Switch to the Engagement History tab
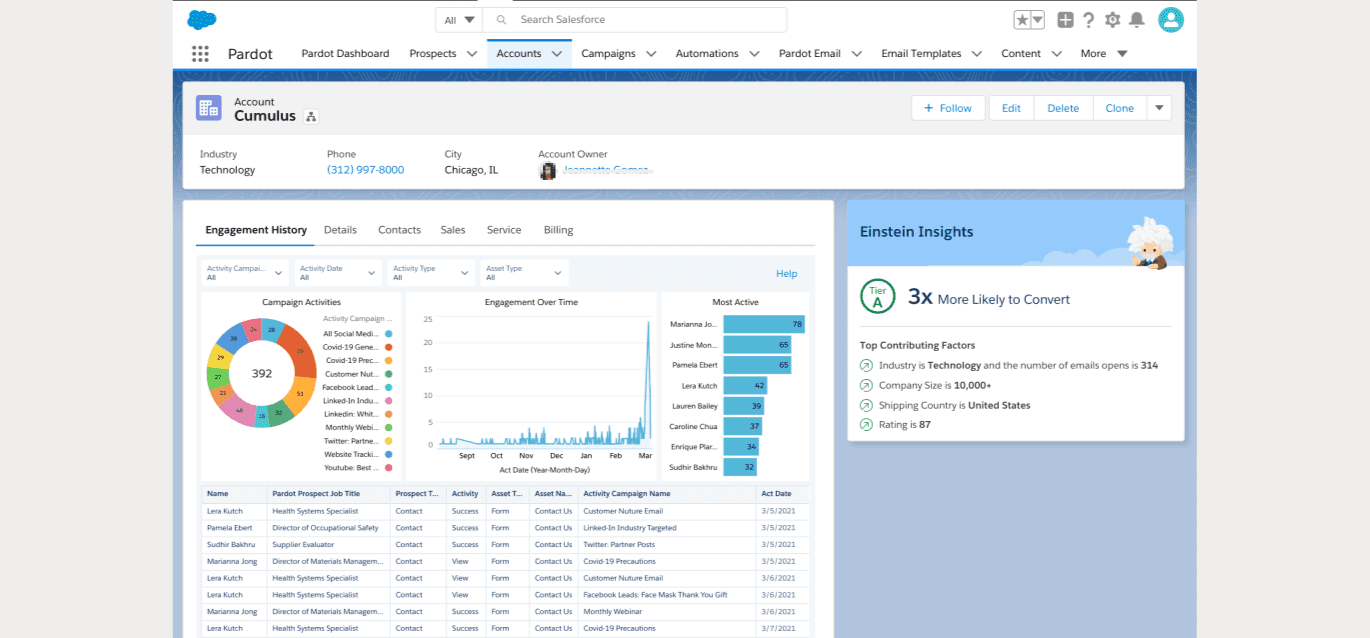Image resolution: width=1370 pixels, height=638 pixels. point(256,230)
